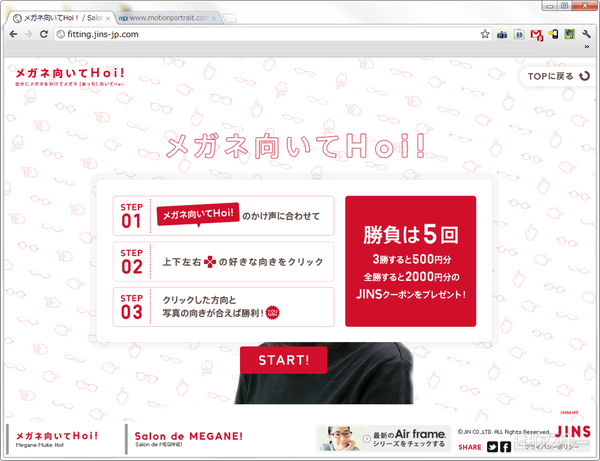600x461 pixels.
Task: Click the red directional pad icon in STEP 02
Action: (210, 262)
